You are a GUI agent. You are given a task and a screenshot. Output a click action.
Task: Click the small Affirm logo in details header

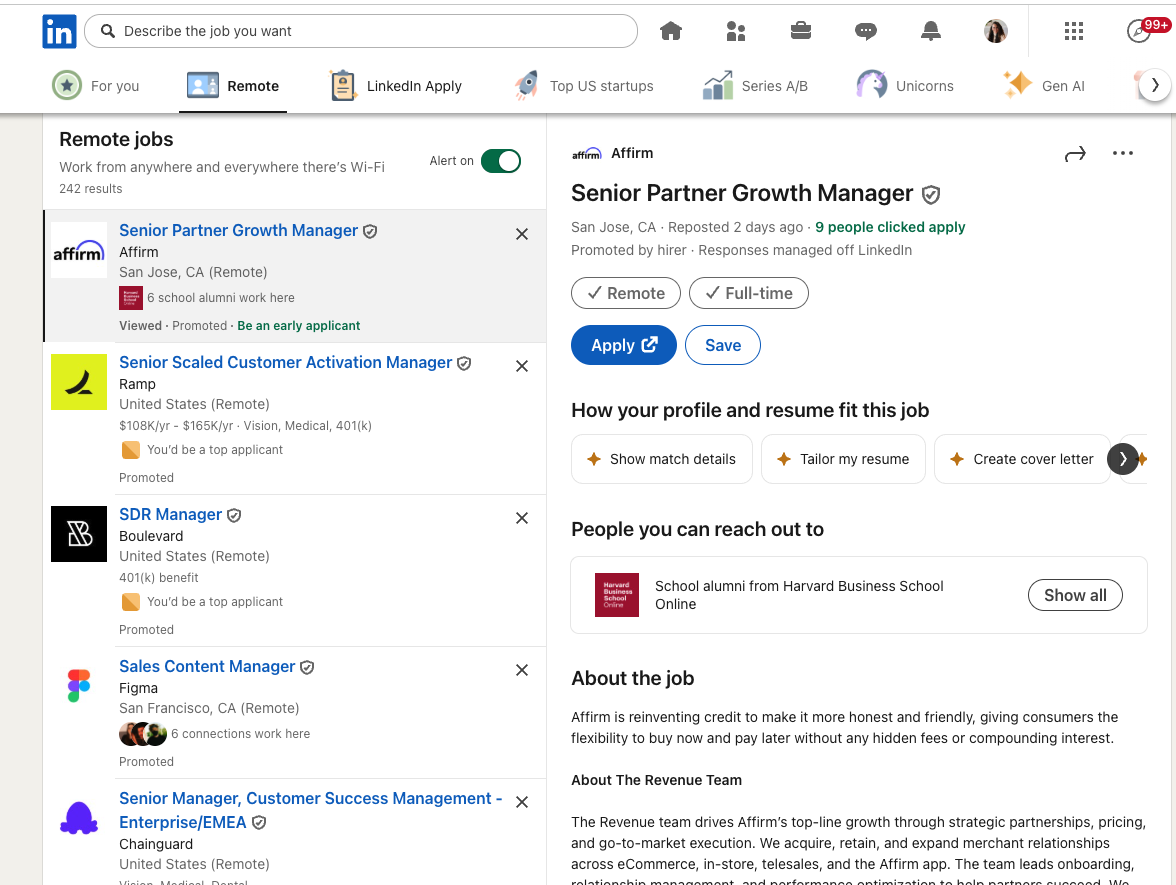pyautogui.click(x=586, y=153)
